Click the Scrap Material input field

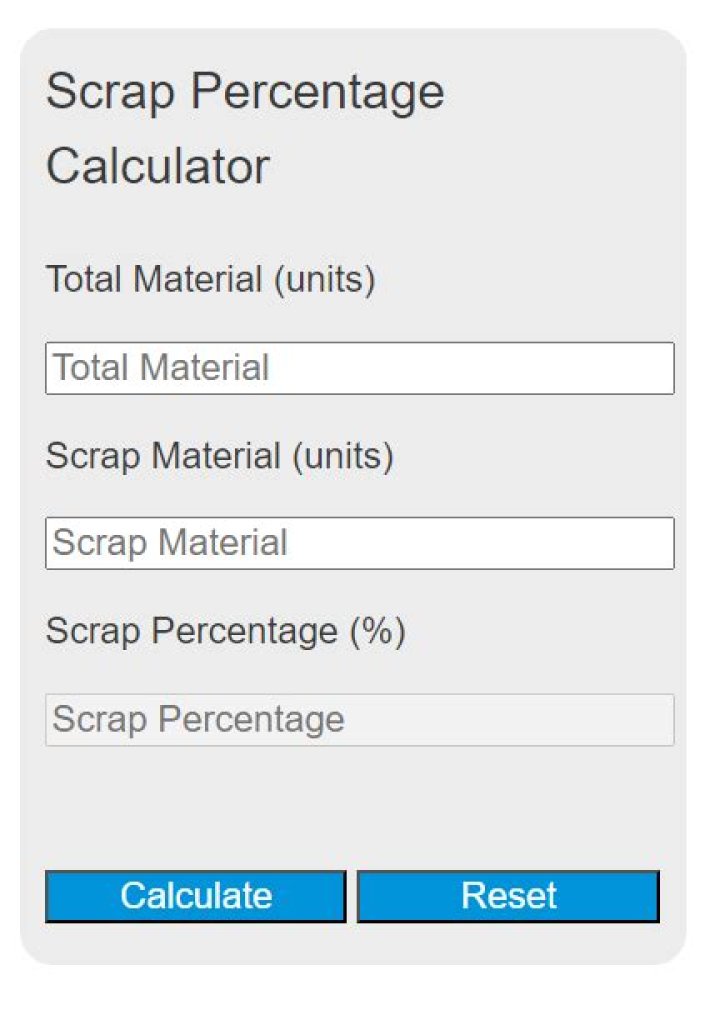(360, 543)
